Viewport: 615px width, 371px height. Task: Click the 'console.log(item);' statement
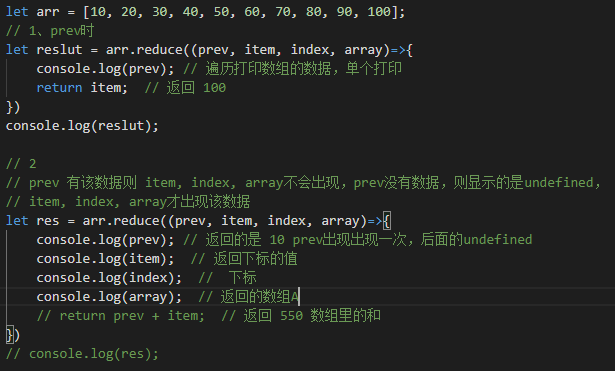coord(105,259)
